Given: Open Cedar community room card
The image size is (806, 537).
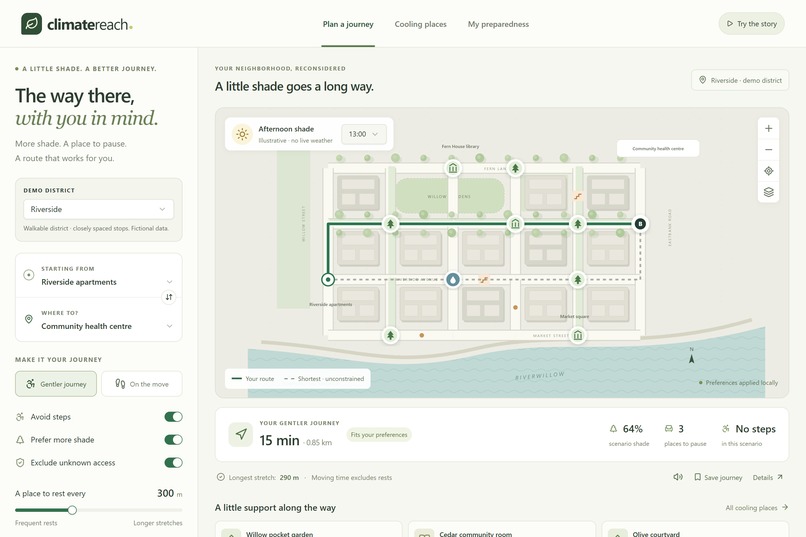Looking at the screenshot, I should 502,529.
